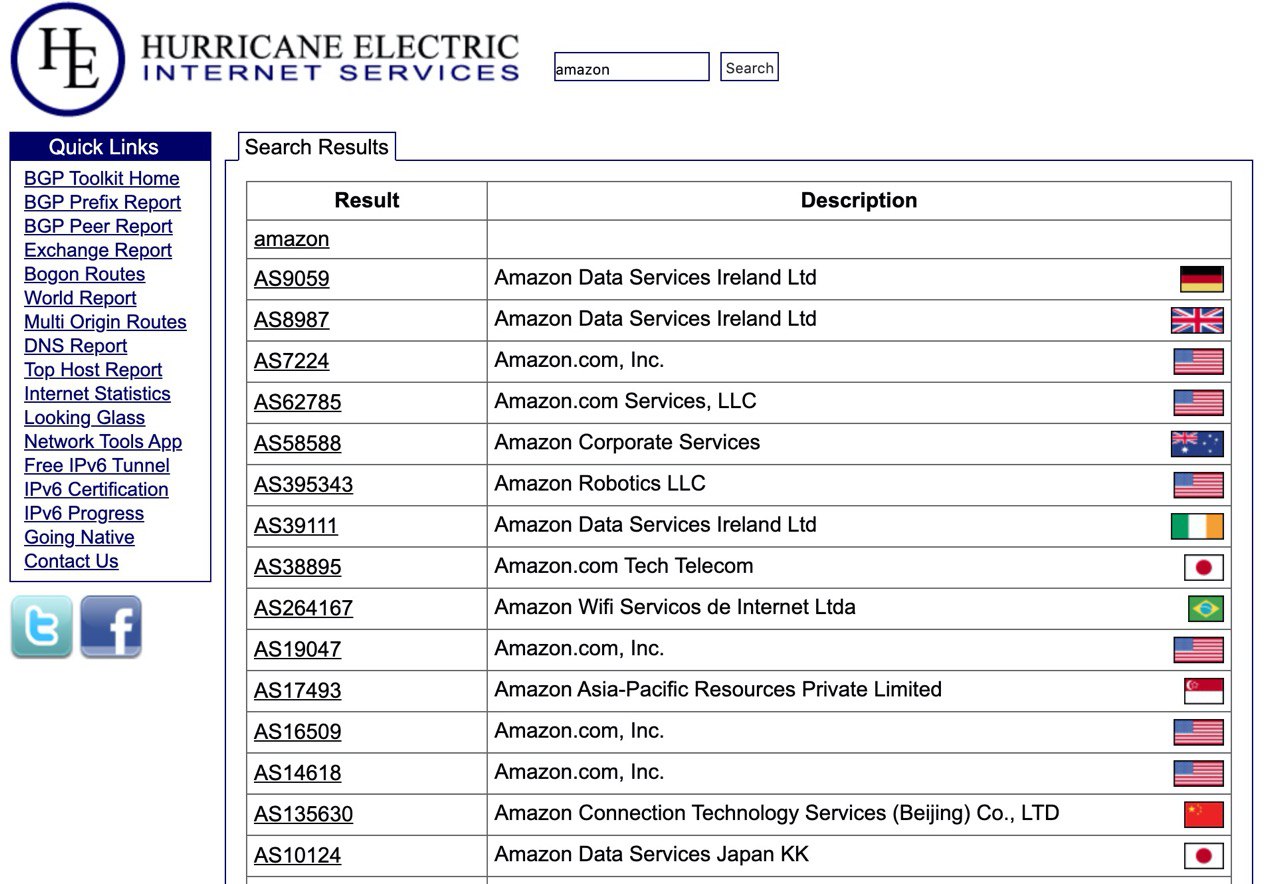Open the Twitter icon link
This screenshot has height=884, width=1280.
coord(41,627)
